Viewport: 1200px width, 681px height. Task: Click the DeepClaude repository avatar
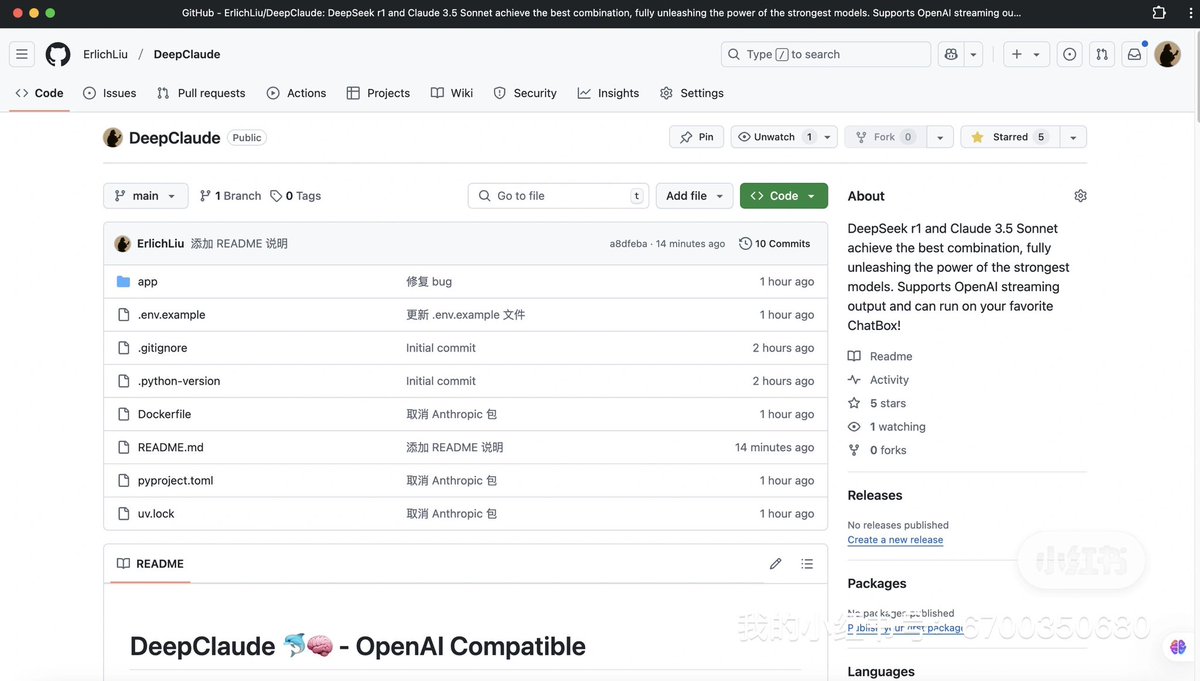pyautogui.click(x=113, y=138)
